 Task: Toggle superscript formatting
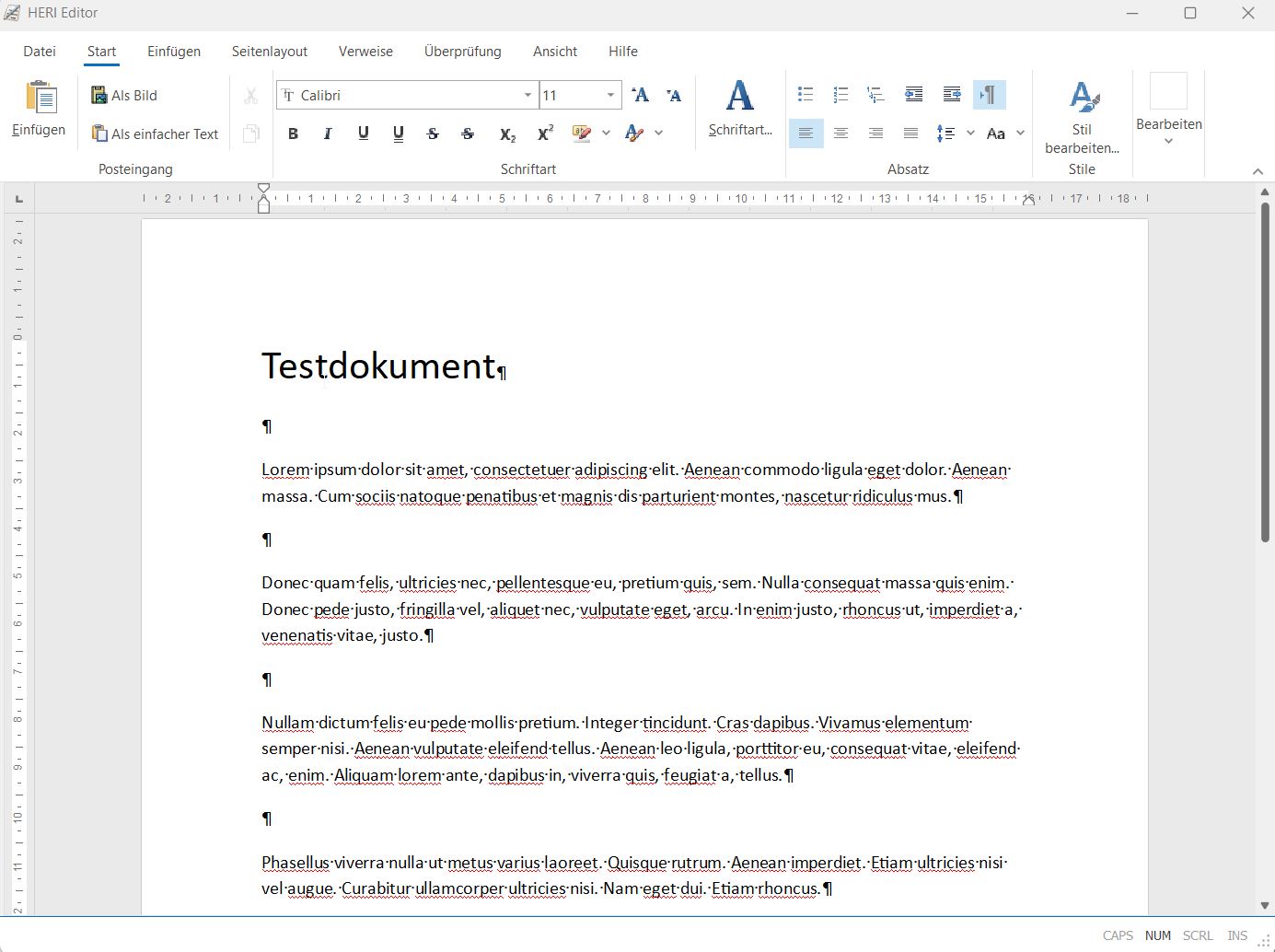tap(545, 134)
